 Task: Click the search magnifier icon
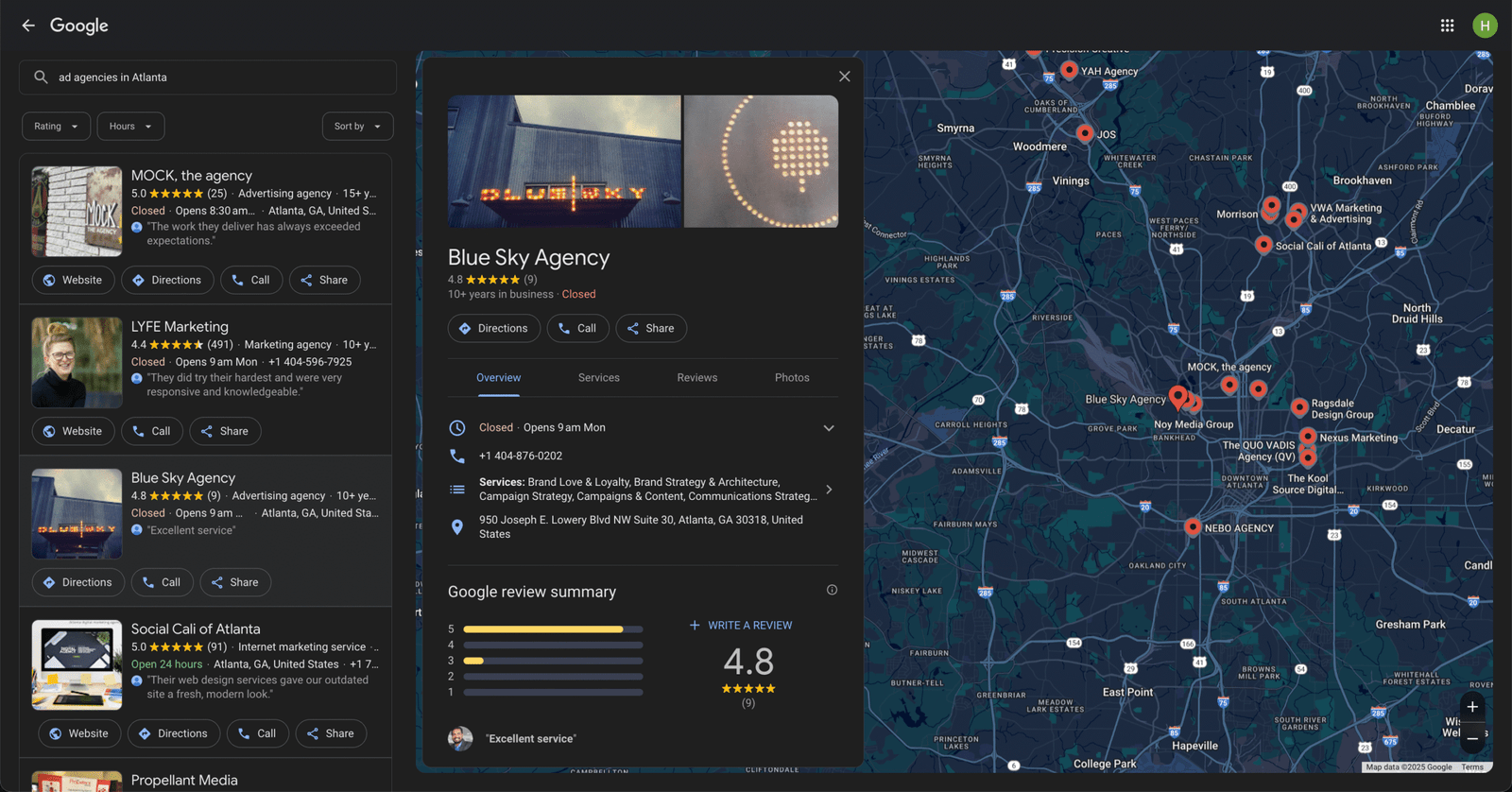pos(41,77)
